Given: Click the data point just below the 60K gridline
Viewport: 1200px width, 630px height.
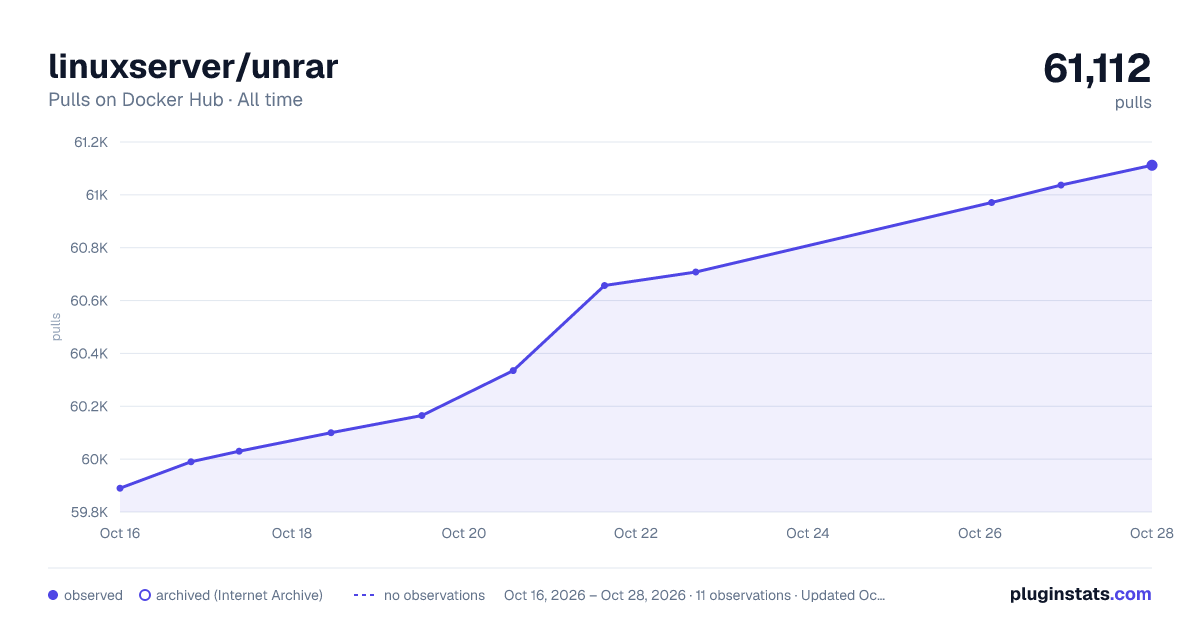Looking at the screenshot, I should (x=190, y=461).
